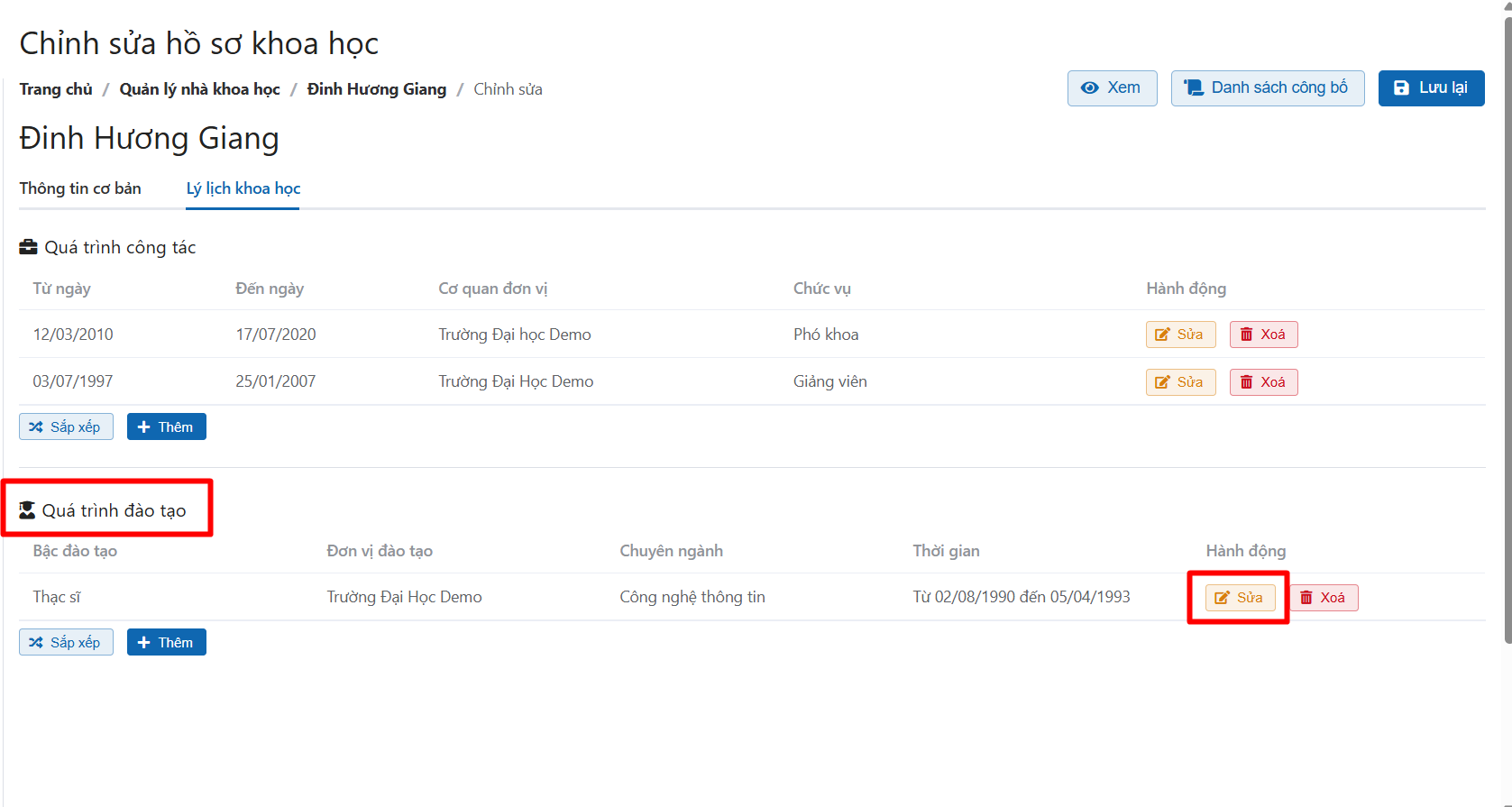Add new work history entry with Thêm
This screenshot has height=807, width=1512.
pyautogui.click(x=167, y=427)
